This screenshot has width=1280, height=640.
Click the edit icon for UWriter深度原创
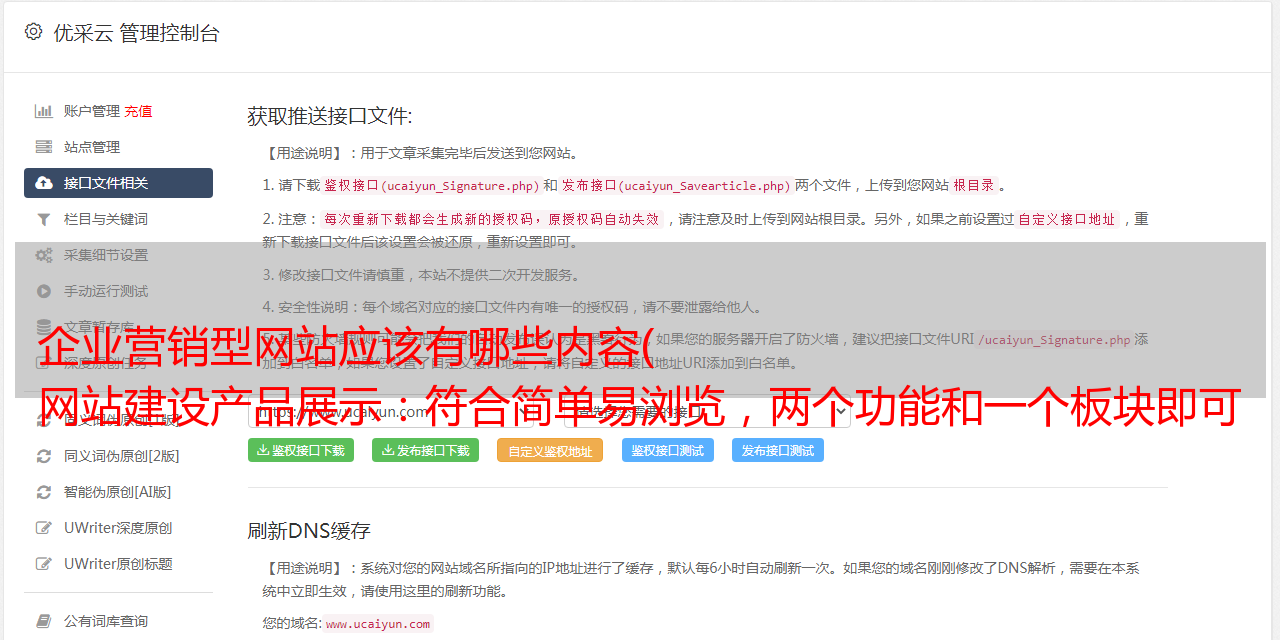click(x=44, y=528)
